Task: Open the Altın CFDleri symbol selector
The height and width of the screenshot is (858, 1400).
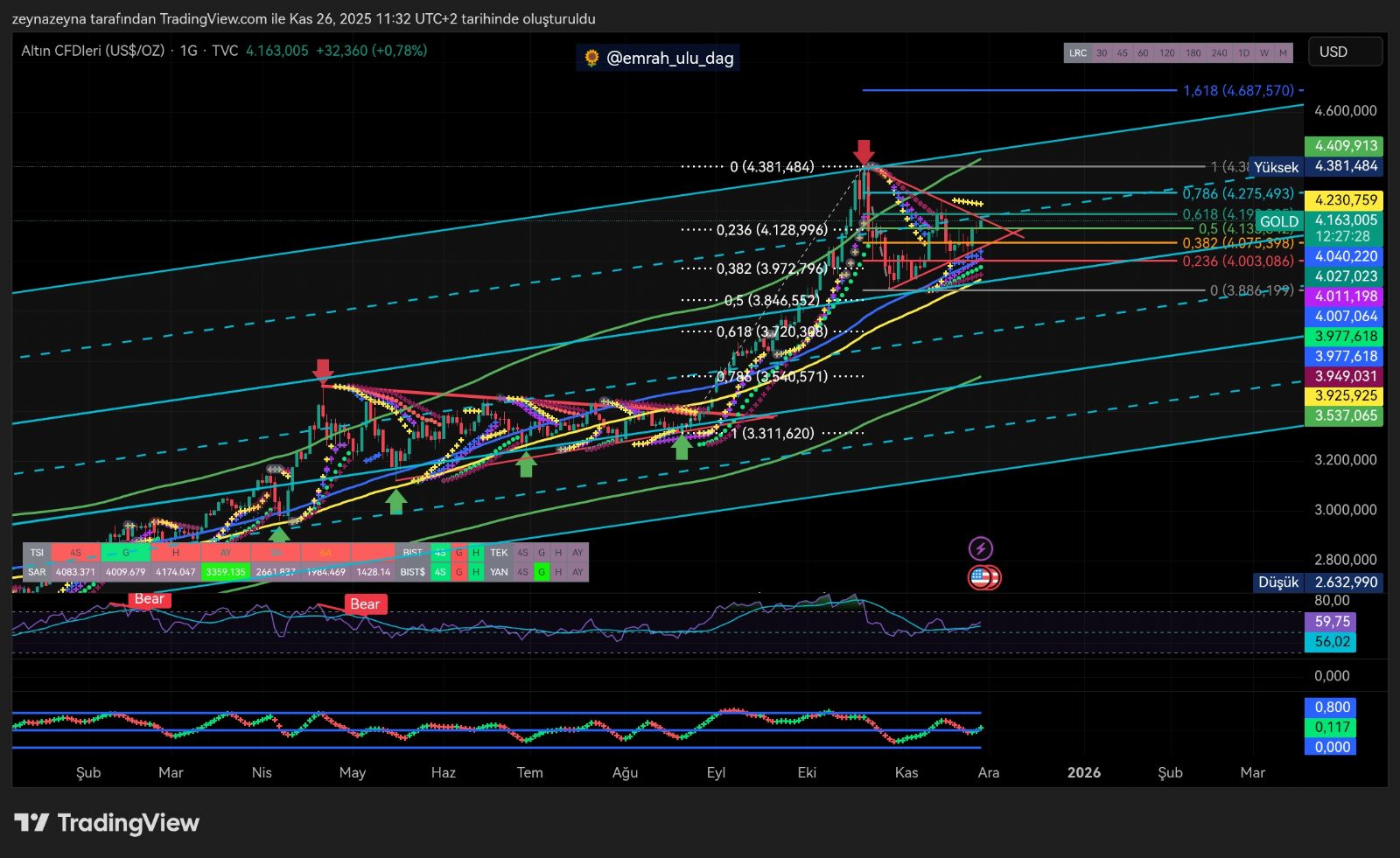Action: point(93,51)
